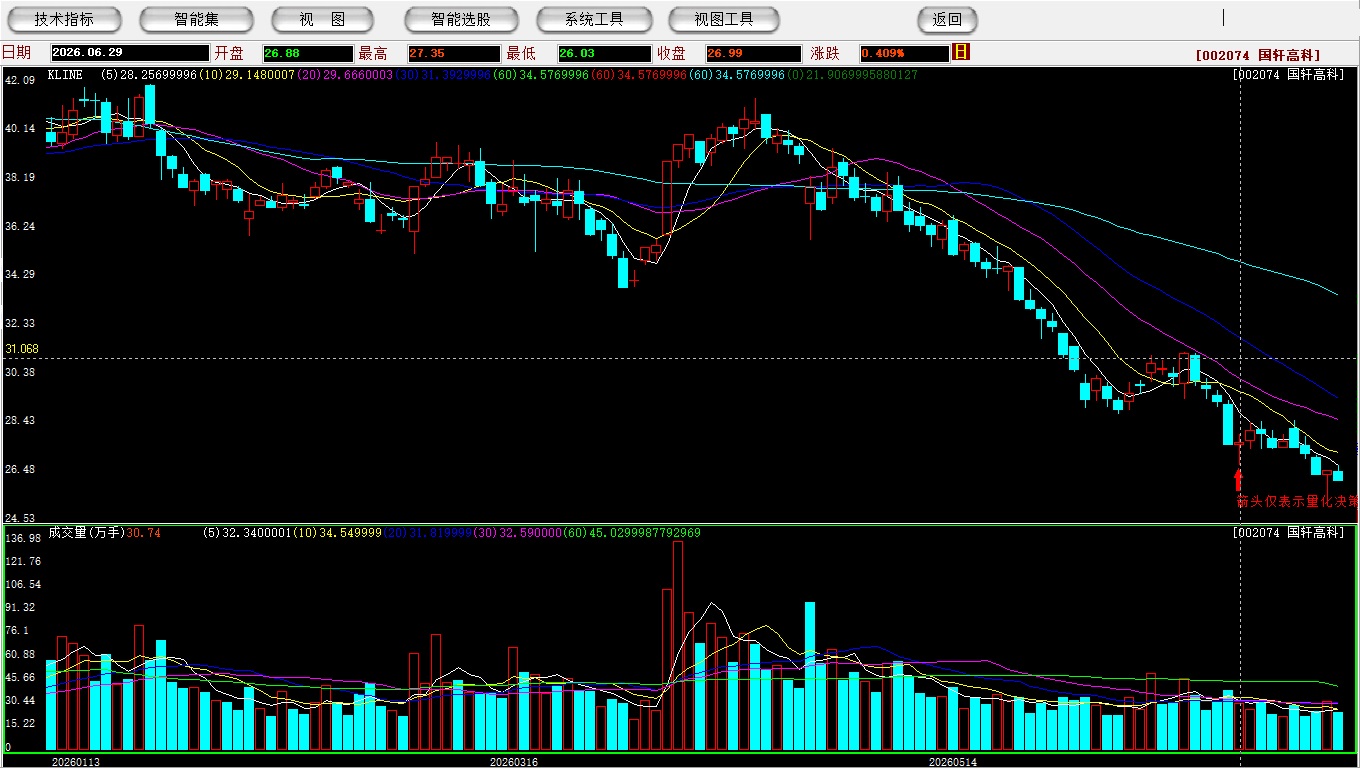Image resolution: width=1360 pixels, height=768 pixels.
Task: Open the 技术指标 menu button
Action: point(64,19)
